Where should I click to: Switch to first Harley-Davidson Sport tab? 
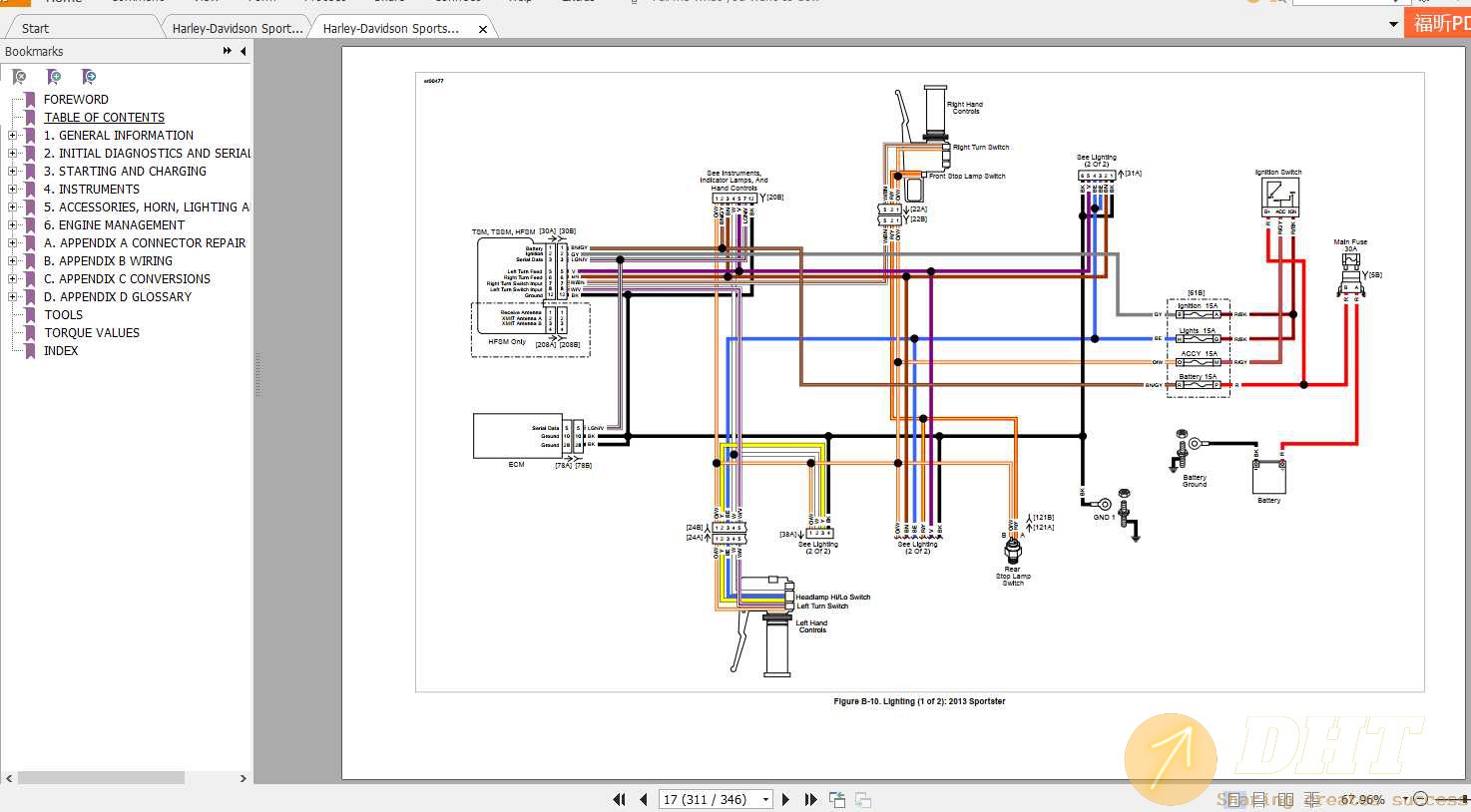pos(238,28)
